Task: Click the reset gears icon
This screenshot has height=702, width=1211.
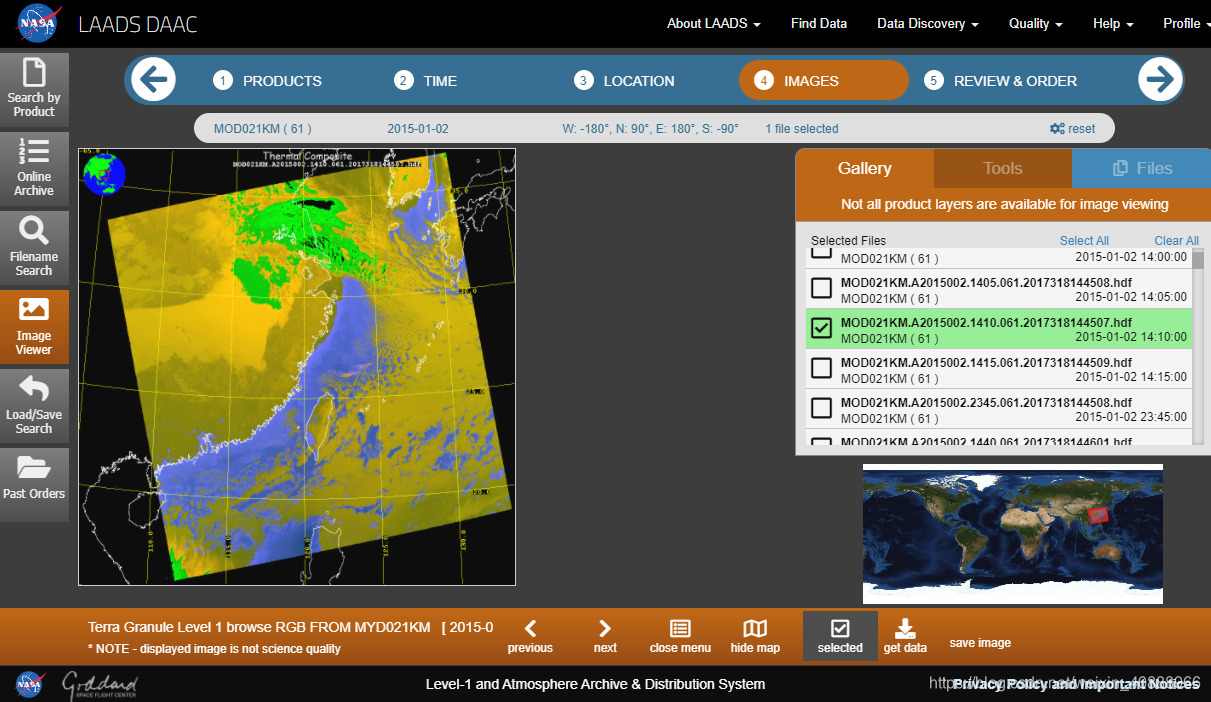Action: [x=1057, y=128]
